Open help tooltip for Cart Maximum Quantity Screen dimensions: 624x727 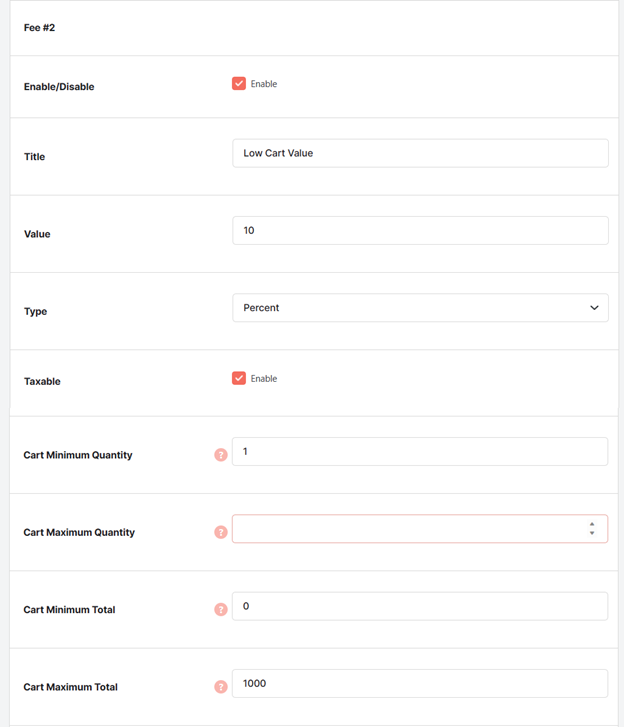[x=221, y=532]
